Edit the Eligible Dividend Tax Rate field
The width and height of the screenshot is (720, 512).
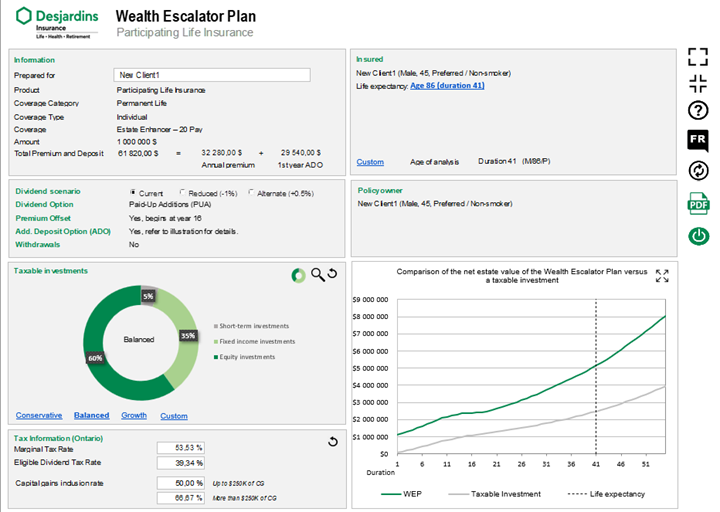180,463
